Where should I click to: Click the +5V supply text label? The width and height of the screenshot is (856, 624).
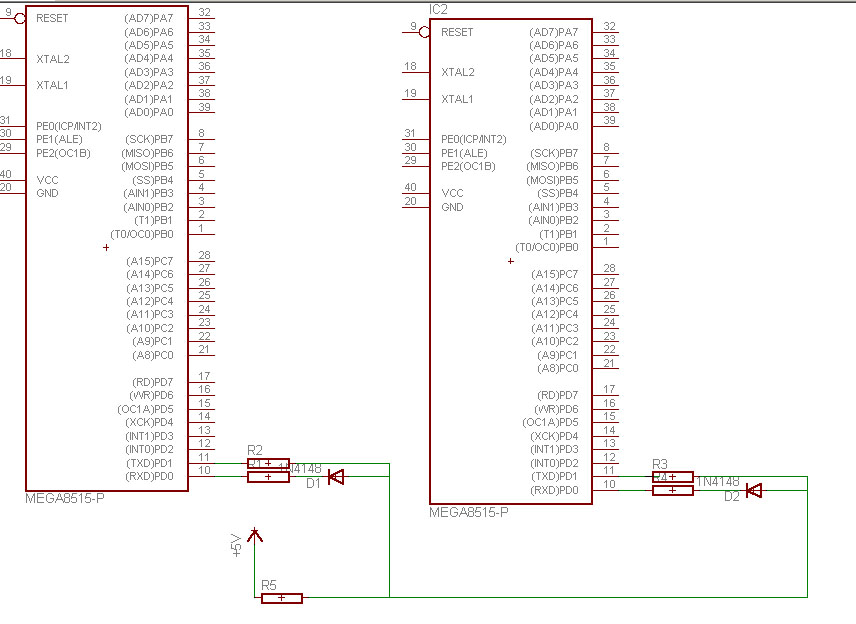[x=236, y=545]
